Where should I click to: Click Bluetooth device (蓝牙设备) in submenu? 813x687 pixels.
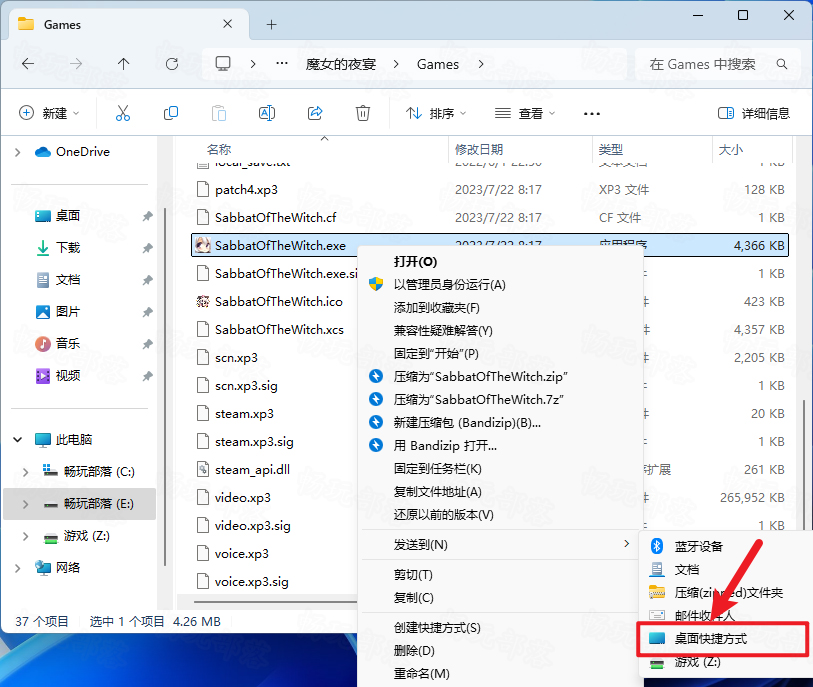click(698, 546)
